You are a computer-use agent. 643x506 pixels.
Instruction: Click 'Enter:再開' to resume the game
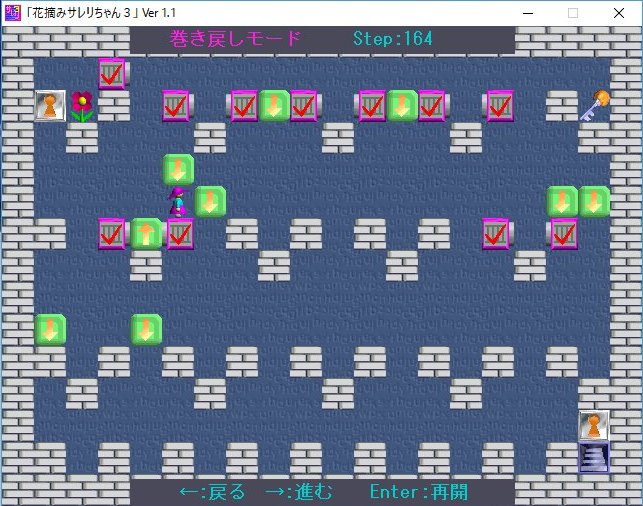(x=418, y=492)
